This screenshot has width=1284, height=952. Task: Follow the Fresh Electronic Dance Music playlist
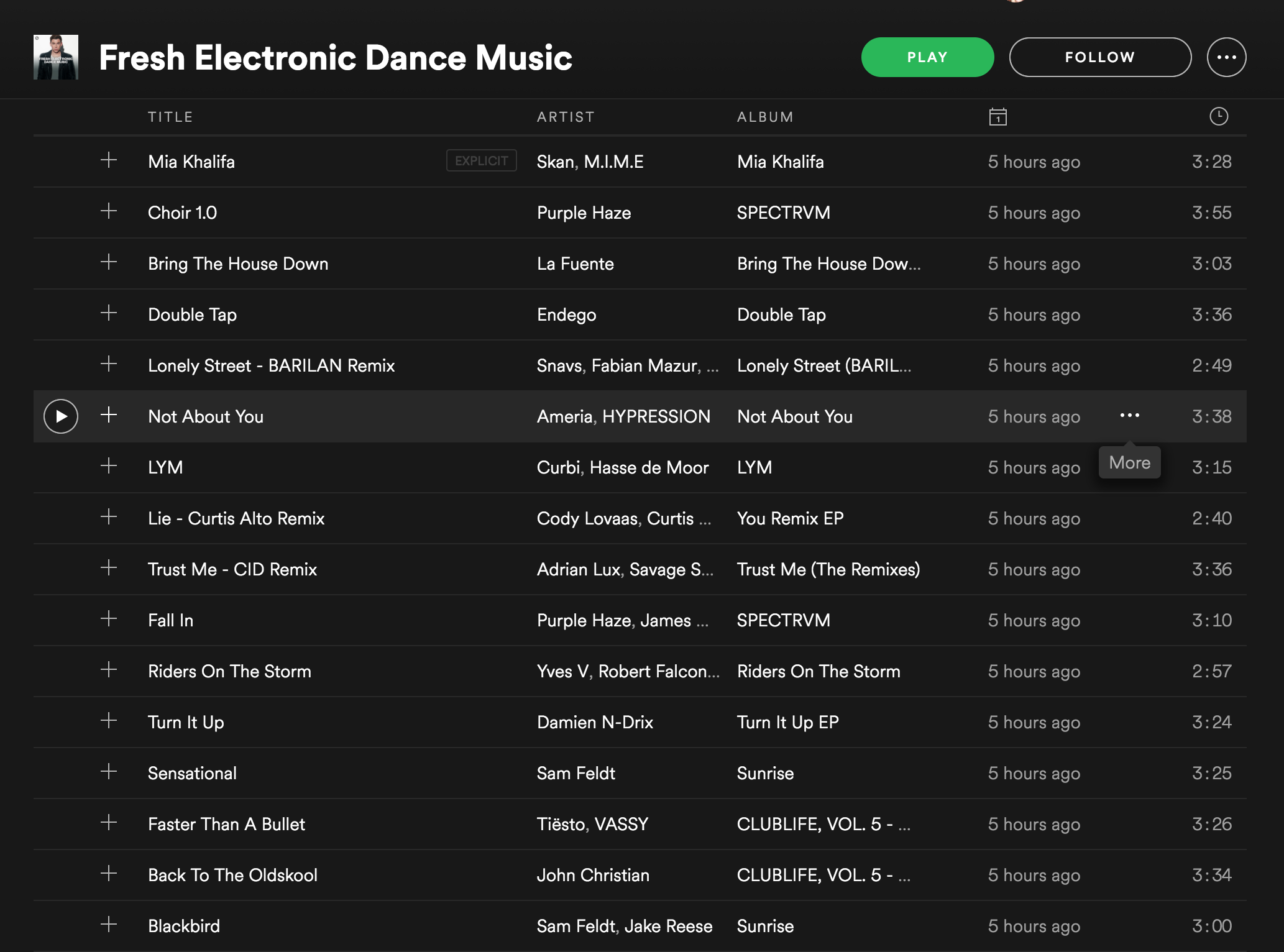pyautogui.click(x=1100, y=57)
